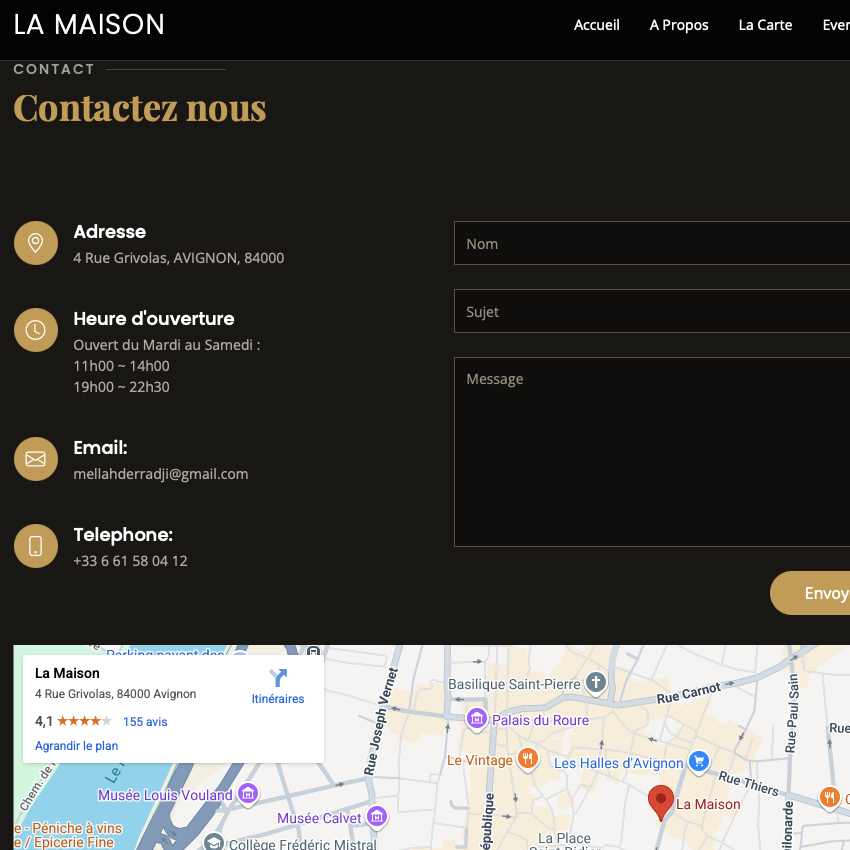Viewport: 850px width, 850px height.
Task: Click the address location pin icon
Action: (36, 243)
